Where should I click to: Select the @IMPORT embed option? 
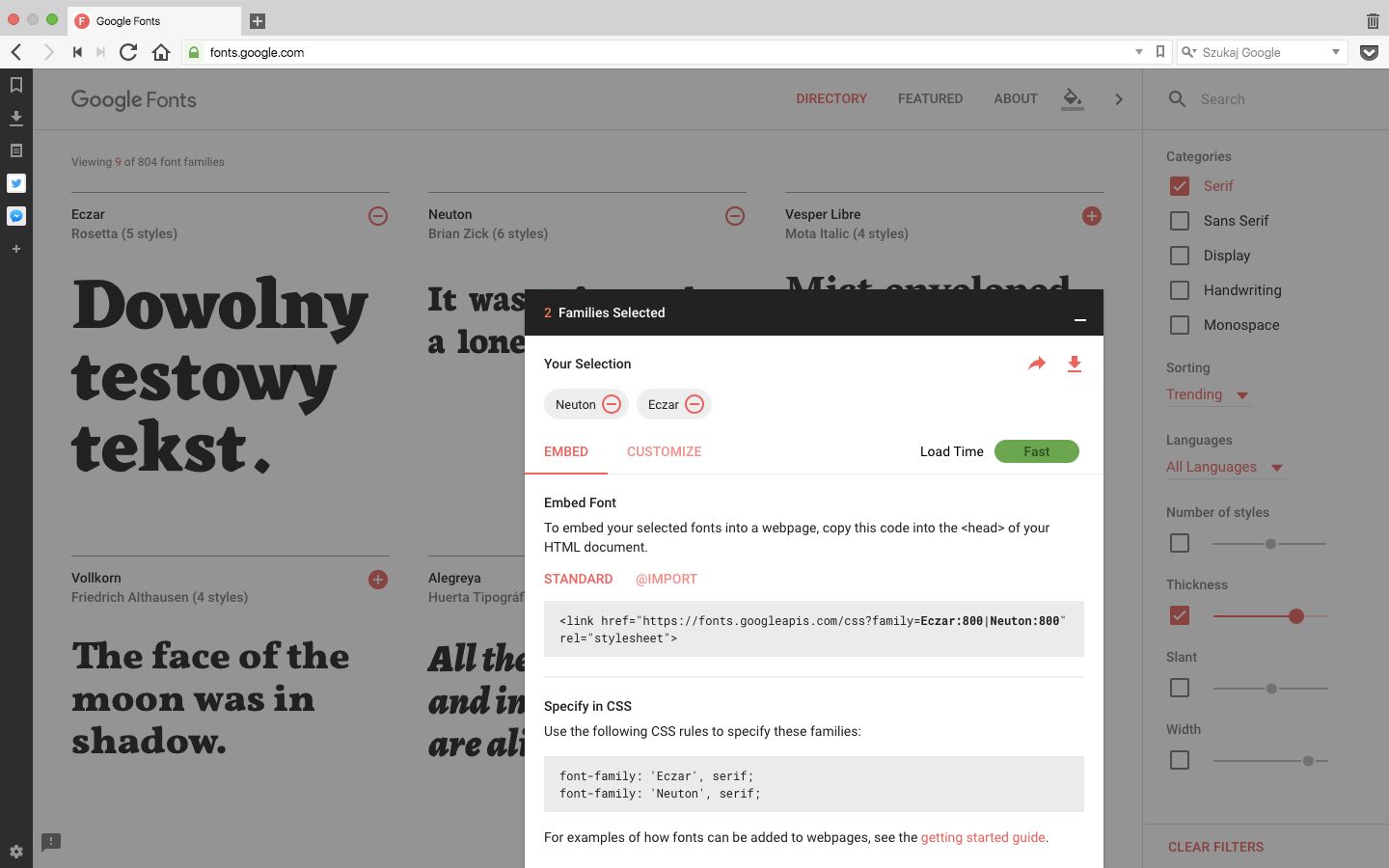pyautogui.click(x=667, y=579)
